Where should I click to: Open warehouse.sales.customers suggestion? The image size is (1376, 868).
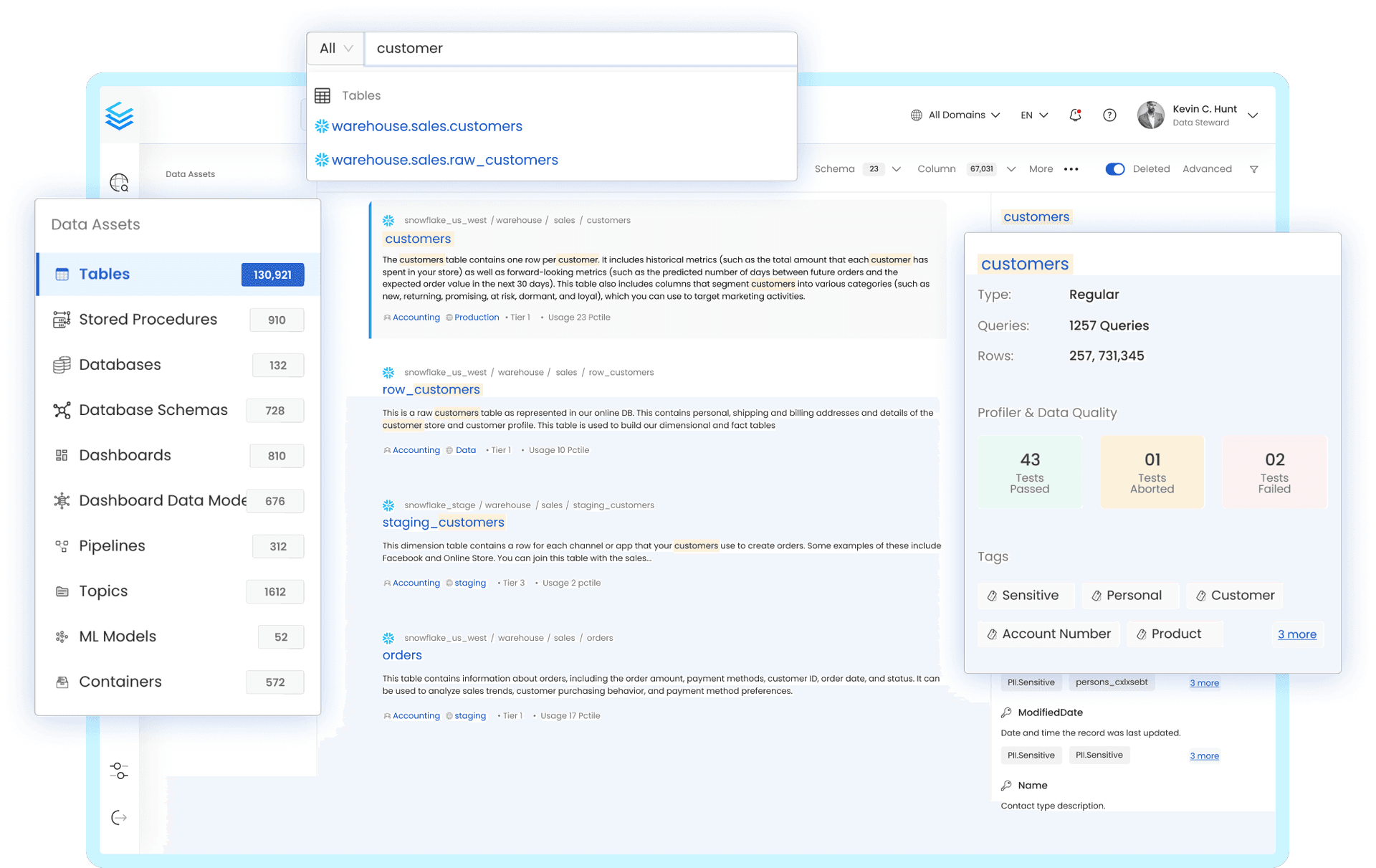click(426, 126)
